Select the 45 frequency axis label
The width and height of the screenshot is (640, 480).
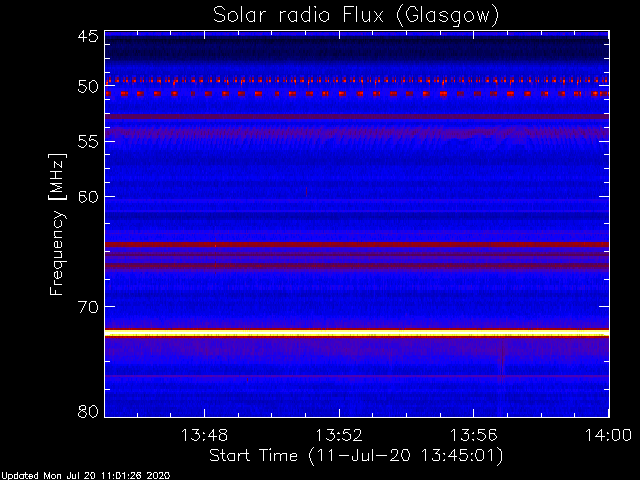88,36
